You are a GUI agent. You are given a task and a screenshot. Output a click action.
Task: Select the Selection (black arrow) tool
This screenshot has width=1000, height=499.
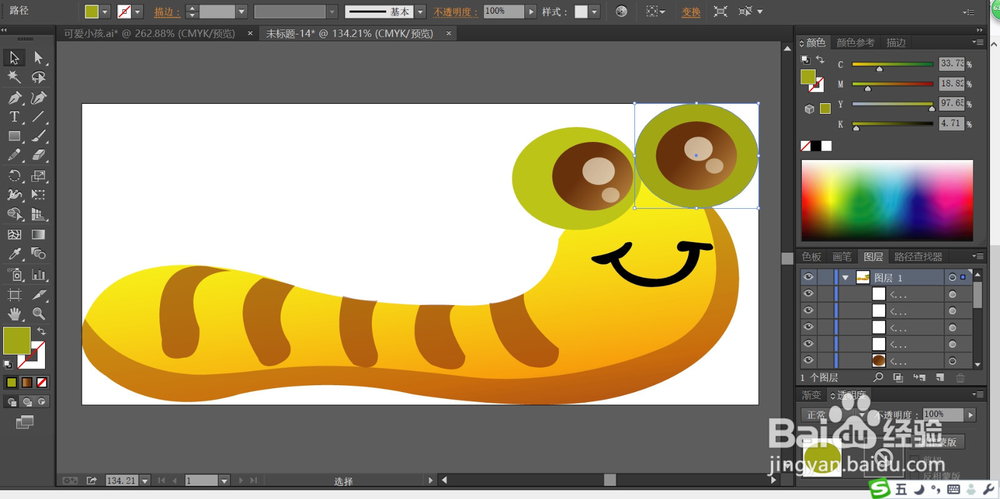click(x=15, y=58)
